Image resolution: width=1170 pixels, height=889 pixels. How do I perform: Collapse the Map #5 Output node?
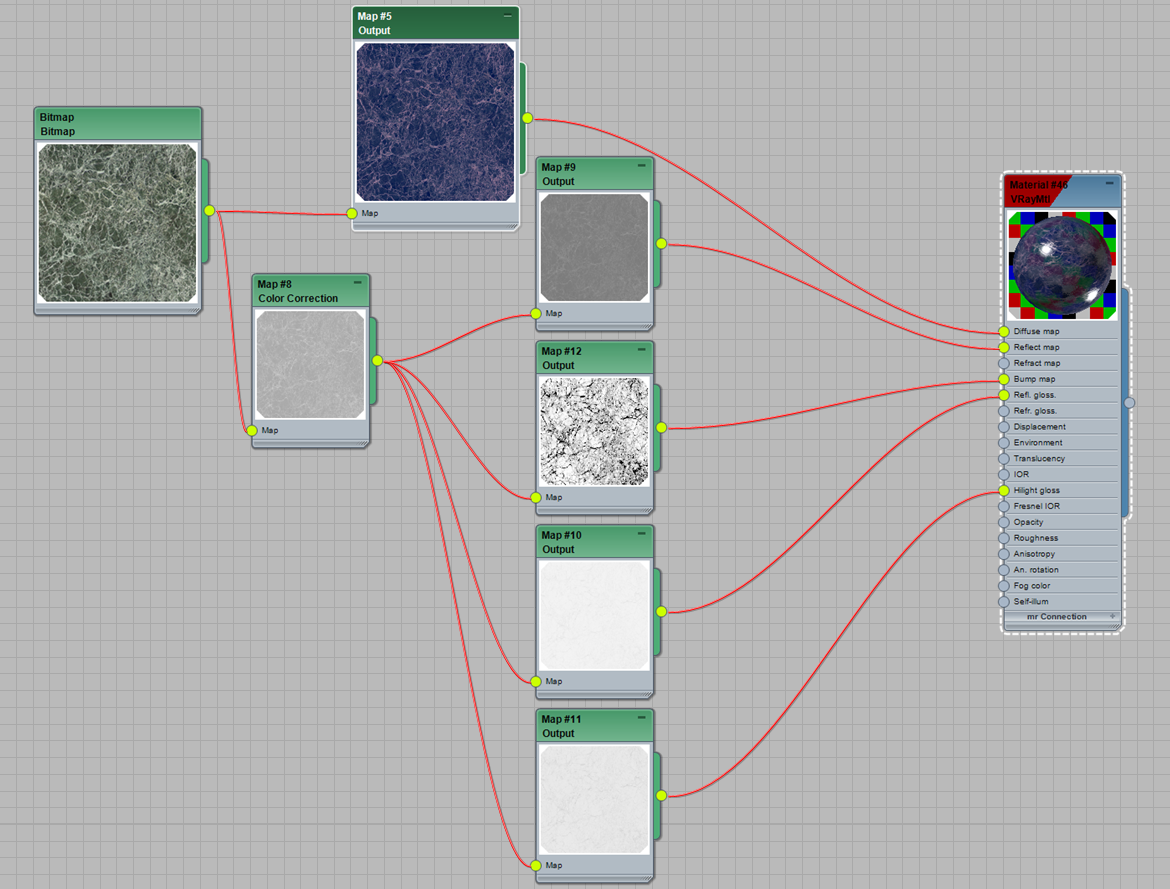point(507,16)
